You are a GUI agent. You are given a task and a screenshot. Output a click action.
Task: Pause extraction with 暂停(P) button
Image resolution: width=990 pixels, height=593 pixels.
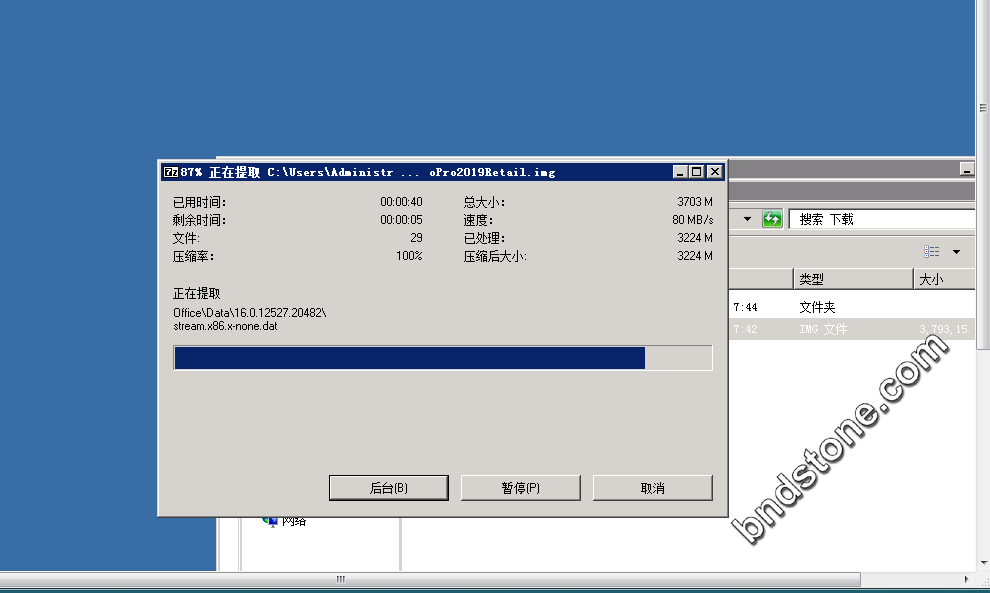(x=520, y=488)
